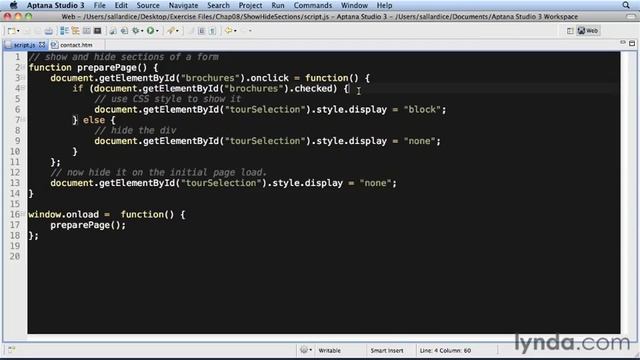The image size is (640, 360).
Task: Open the back navigation history dropdown
Action: 235,31
